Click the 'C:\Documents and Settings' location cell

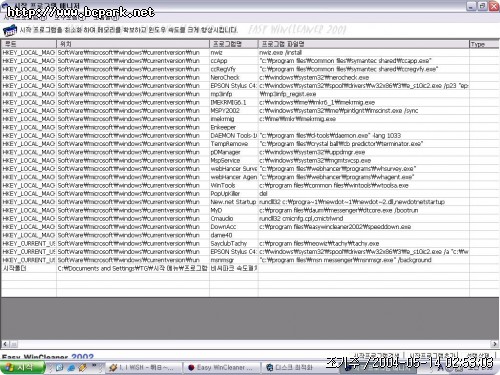pyautogui.click(x=133, y=268)
